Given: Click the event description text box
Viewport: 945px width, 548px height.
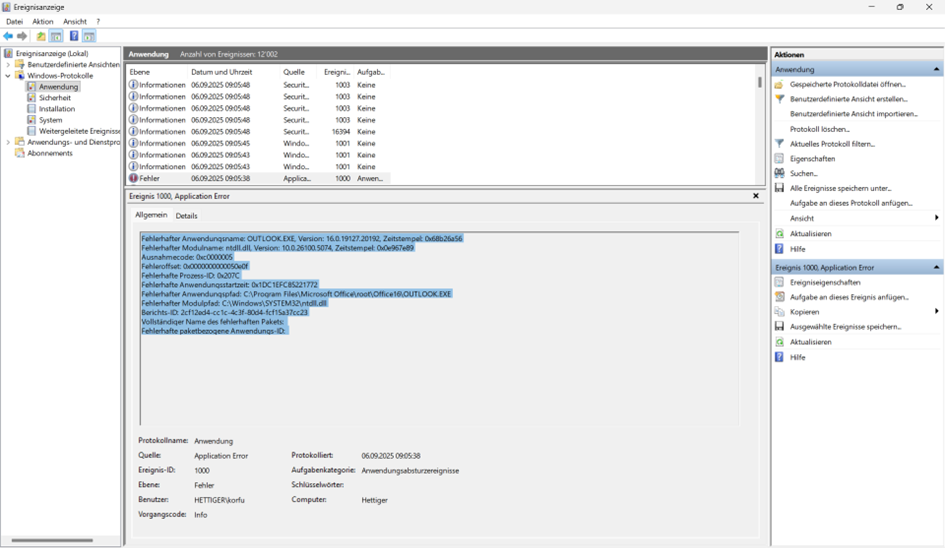Looking at the screenshot, I should [439, 329].
